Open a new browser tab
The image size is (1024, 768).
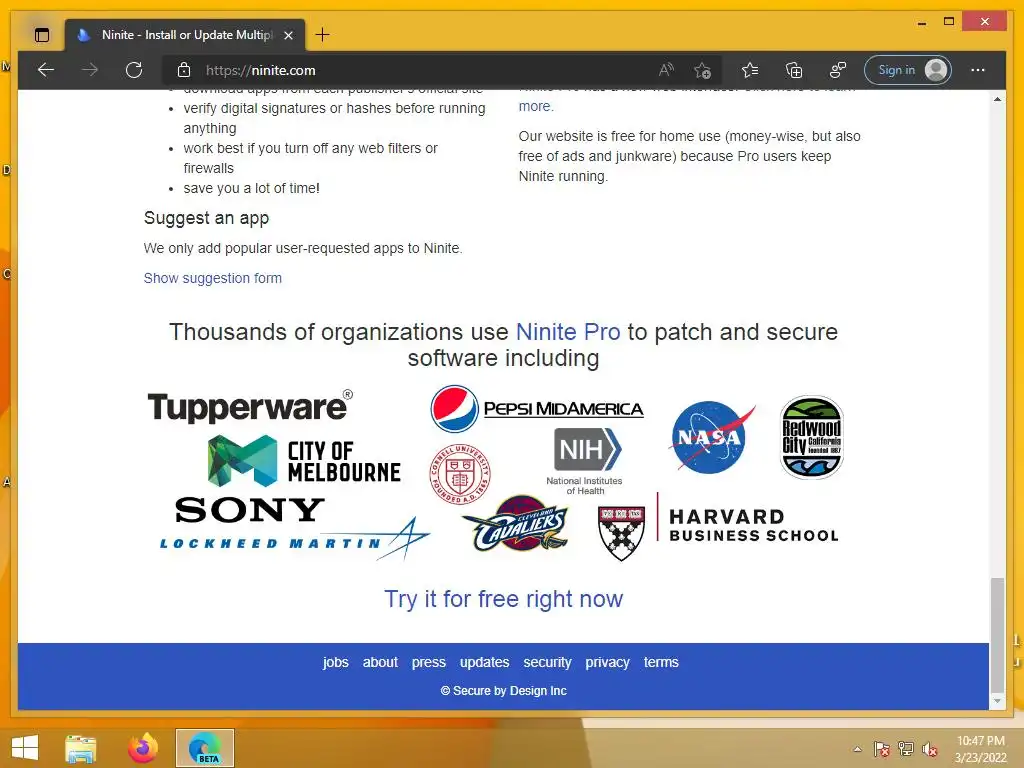tap(323, 35)
